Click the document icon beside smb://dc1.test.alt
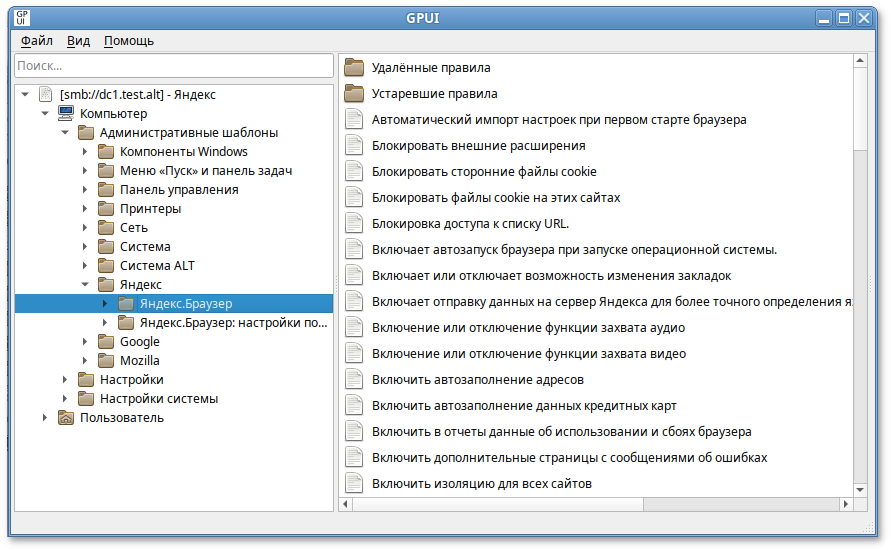 (45, 95)
